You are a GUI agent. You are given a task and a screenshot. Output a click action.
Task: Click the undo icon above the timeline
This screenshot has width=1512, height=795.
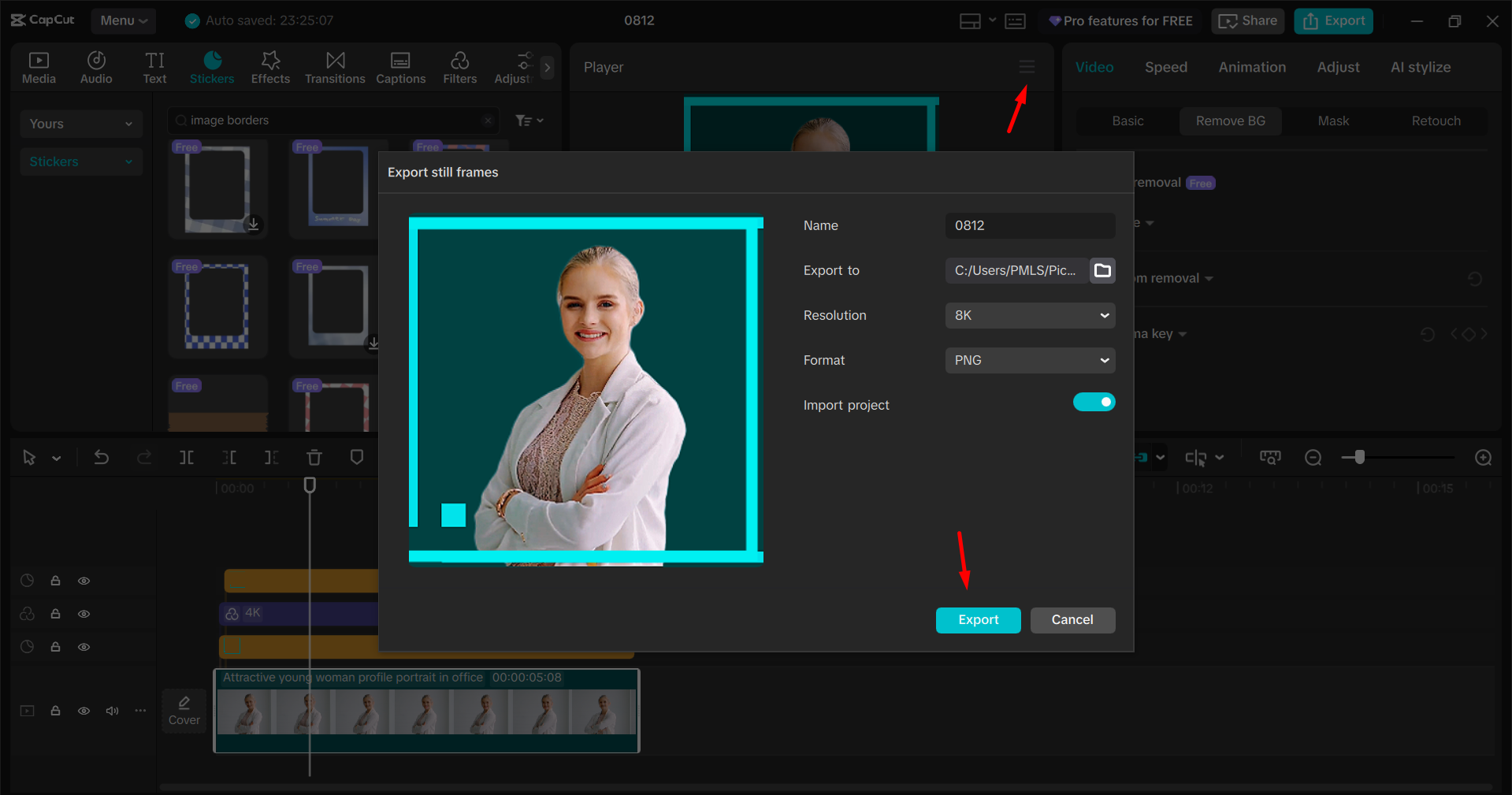102,457
